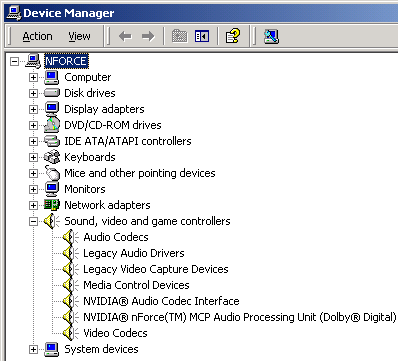This screenshot has height=361, width=398.
Task: Click the Monitors icon
Action: 52,189
